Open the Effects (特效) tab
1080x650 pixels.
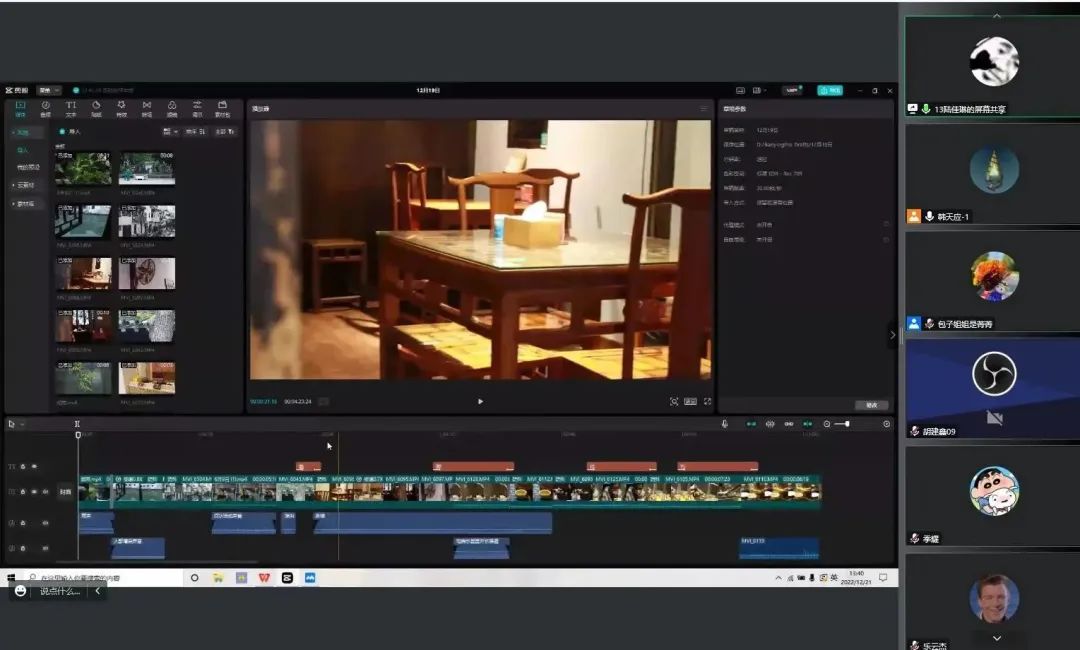click(x=121, y=108)
